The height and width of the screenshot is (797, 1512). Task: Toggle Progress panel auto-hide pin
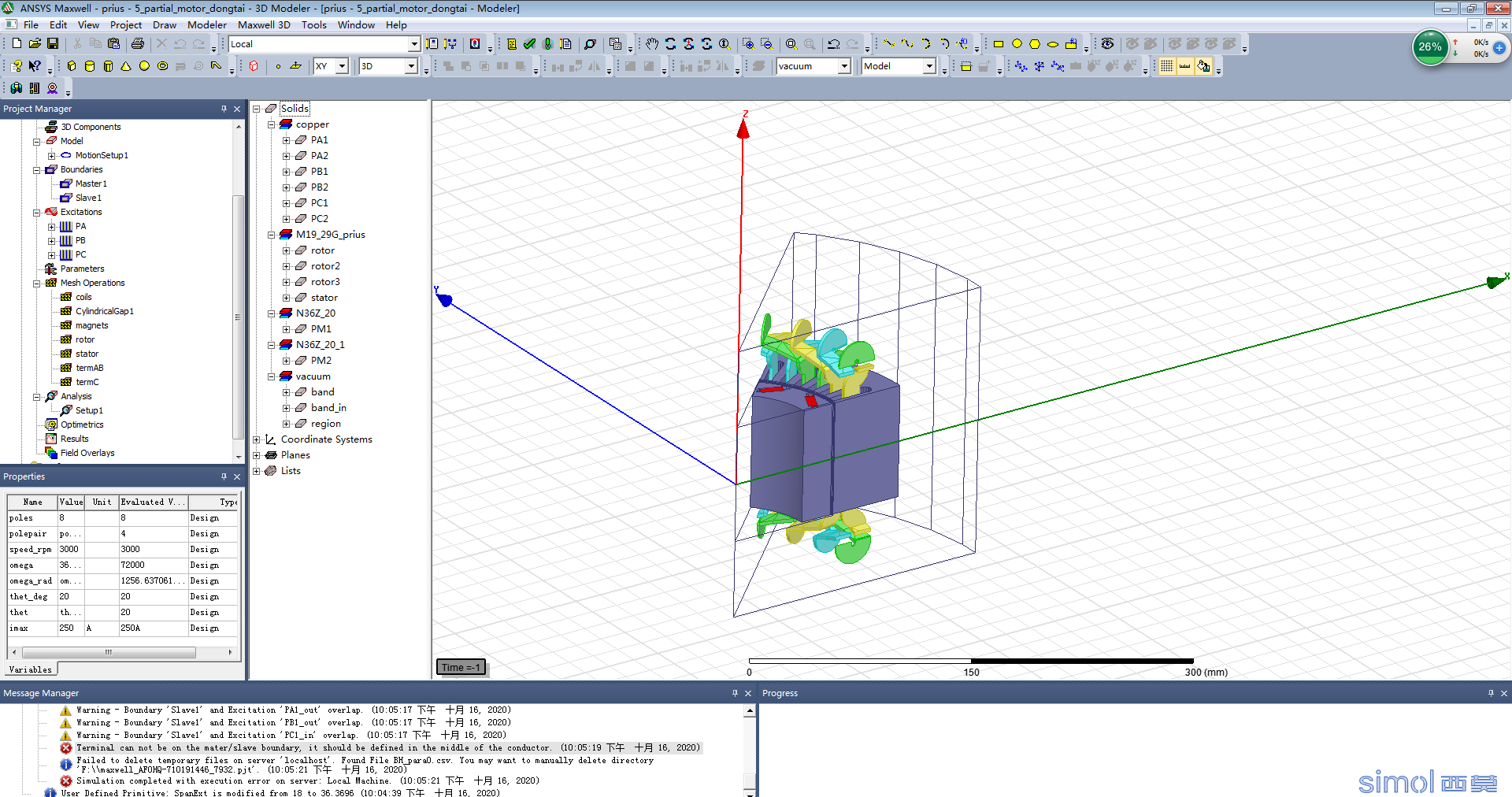point(1491,693)
